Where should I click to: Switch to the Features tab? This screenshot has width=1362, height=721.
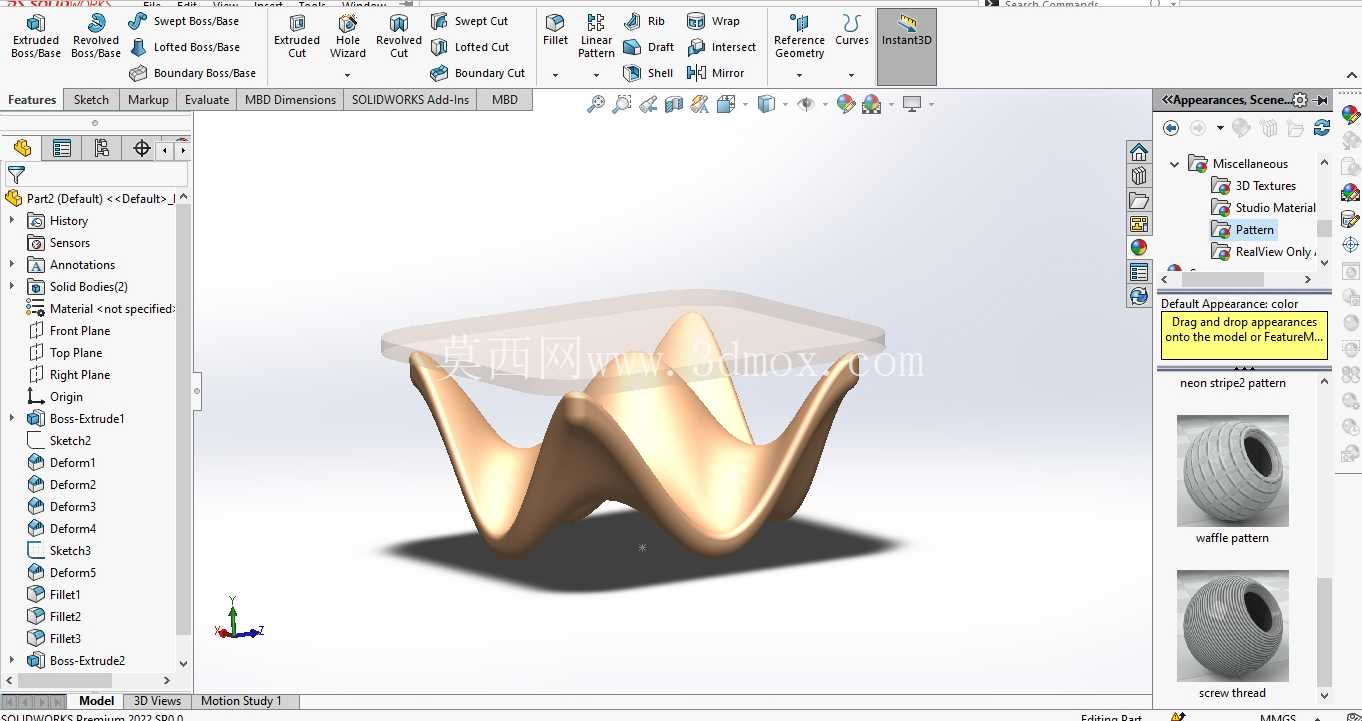click(32, 100)
